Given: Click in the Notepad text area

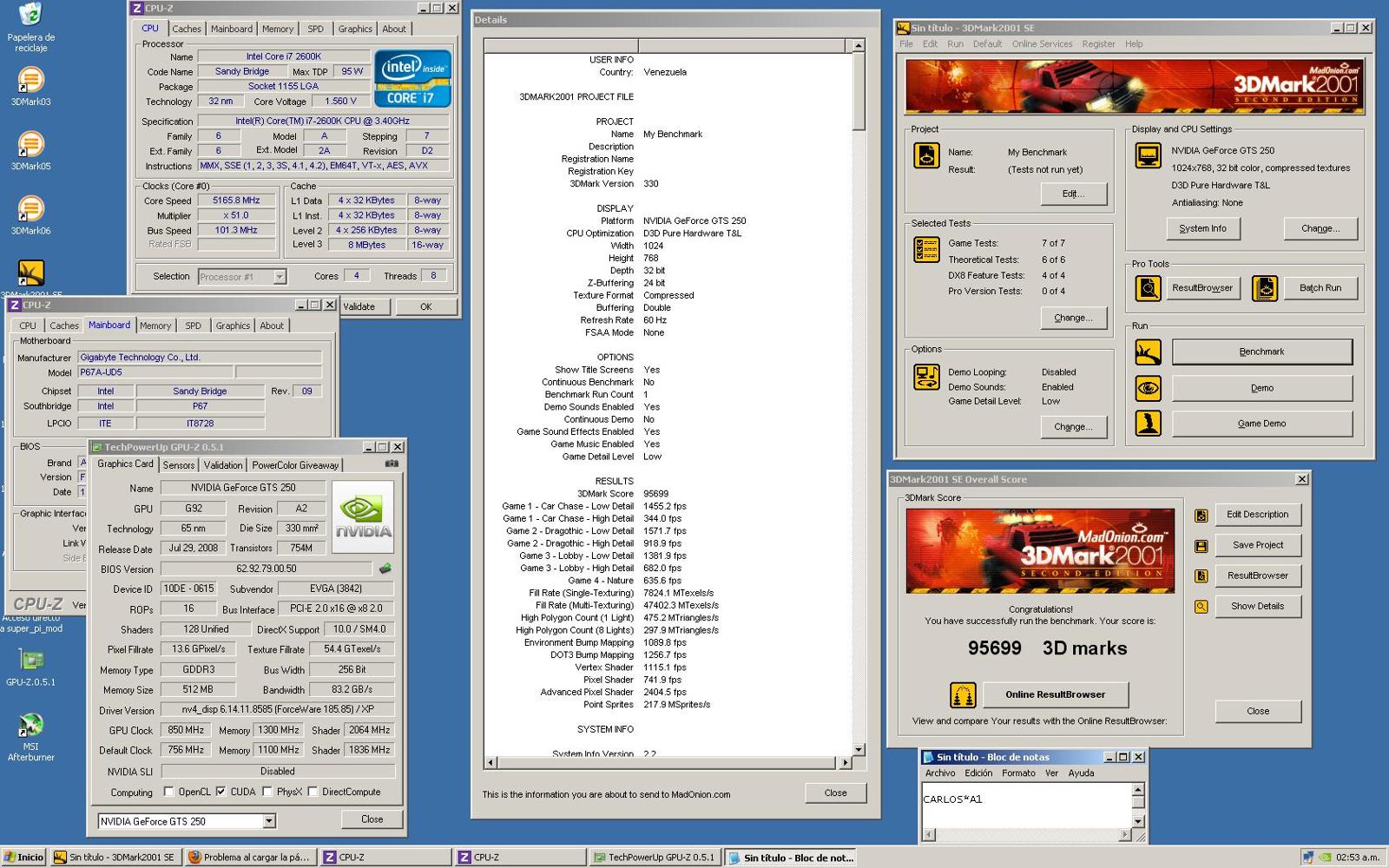Looking at the screenshot, I should click(x=1027, y=806).
